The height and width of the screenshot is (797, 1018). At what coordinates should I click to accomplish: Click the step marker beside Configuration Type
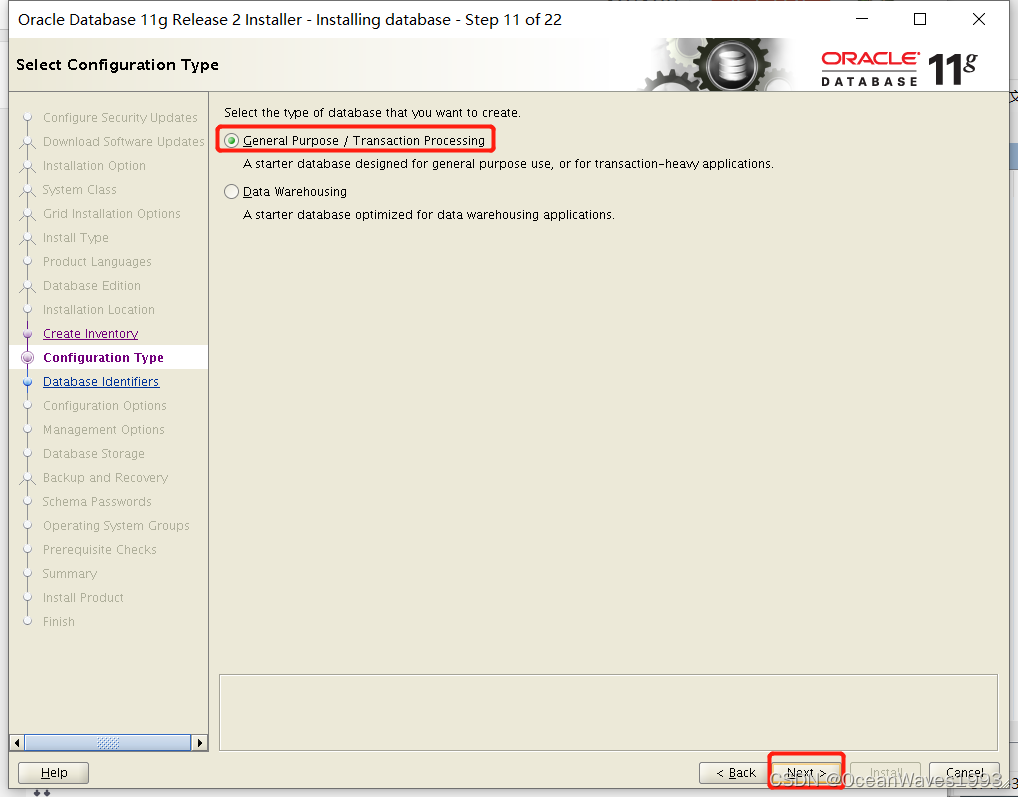(x=27, y=358)
